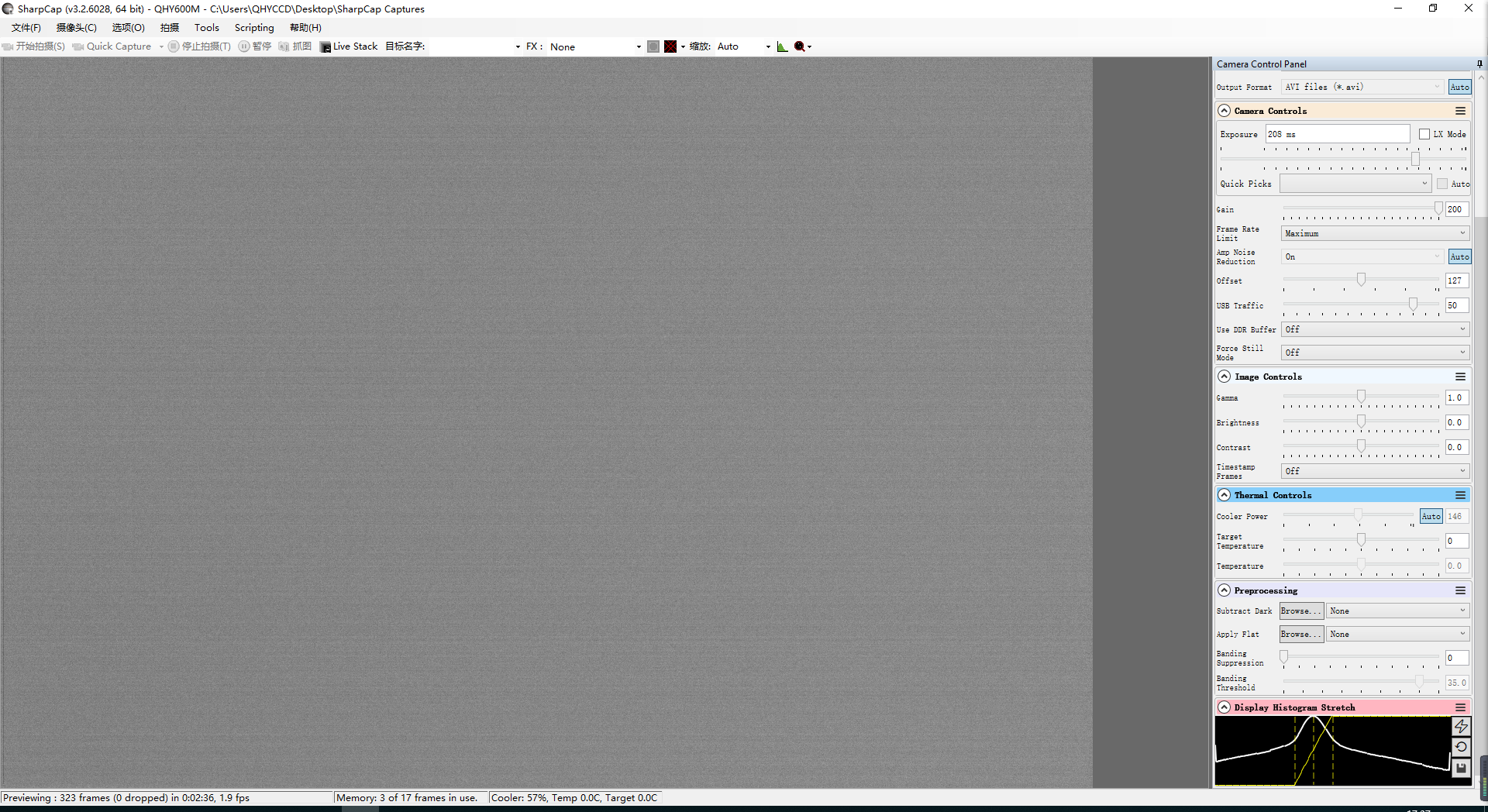Open the 文件(F) menu
Viewport: 1488px width, 812px height.
point(26,28)
